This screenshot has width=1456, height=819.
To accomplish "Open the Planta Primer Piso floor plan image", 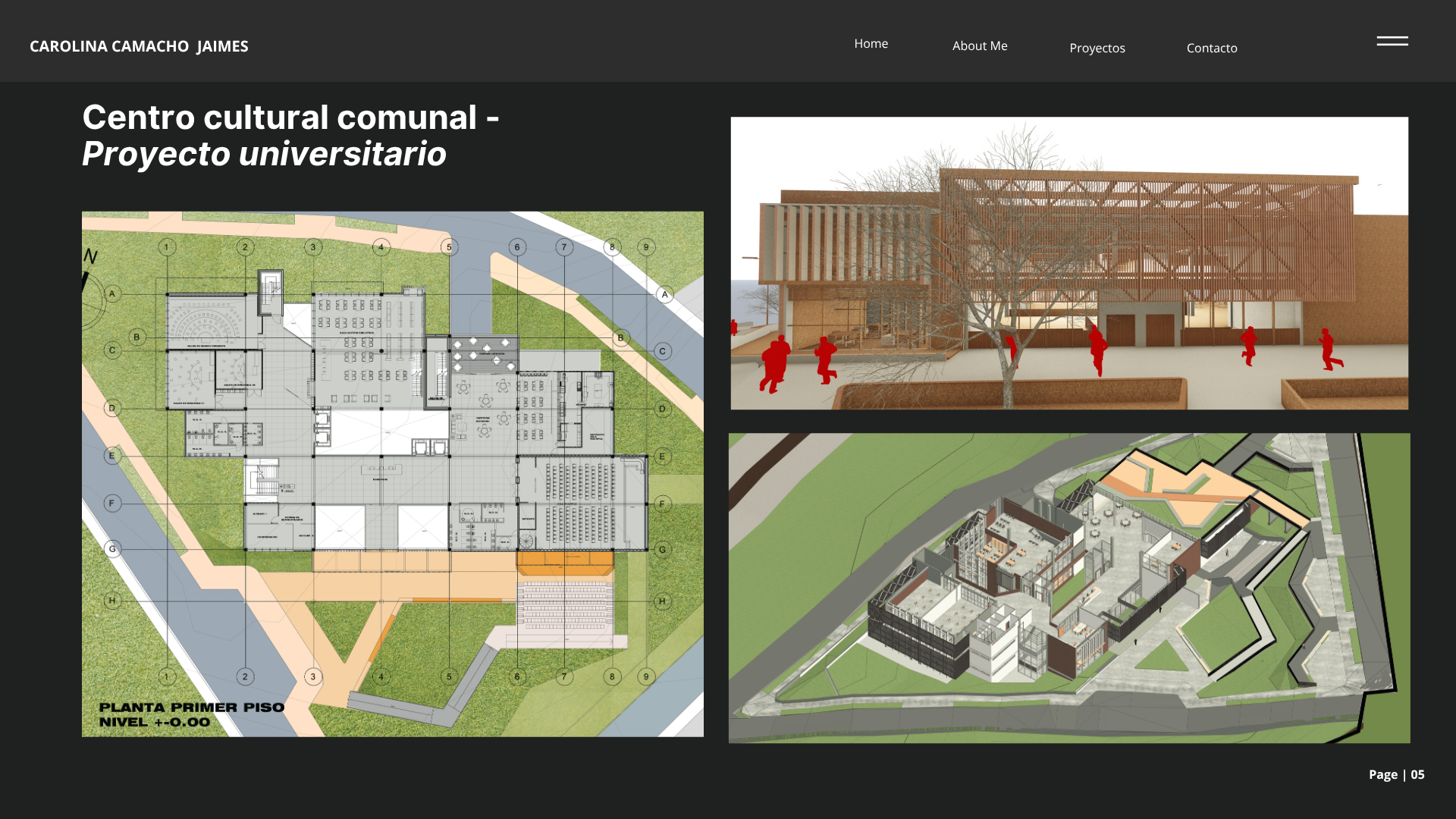I will click(x=392, y=473).
